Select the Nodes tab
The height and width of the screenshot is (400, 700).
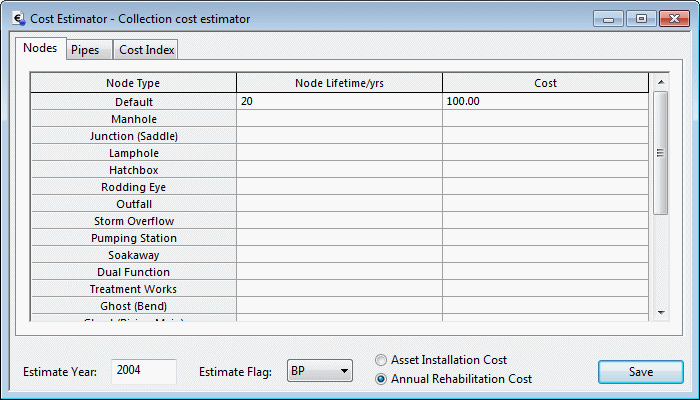pyautogui.click(x=40, y=49)
